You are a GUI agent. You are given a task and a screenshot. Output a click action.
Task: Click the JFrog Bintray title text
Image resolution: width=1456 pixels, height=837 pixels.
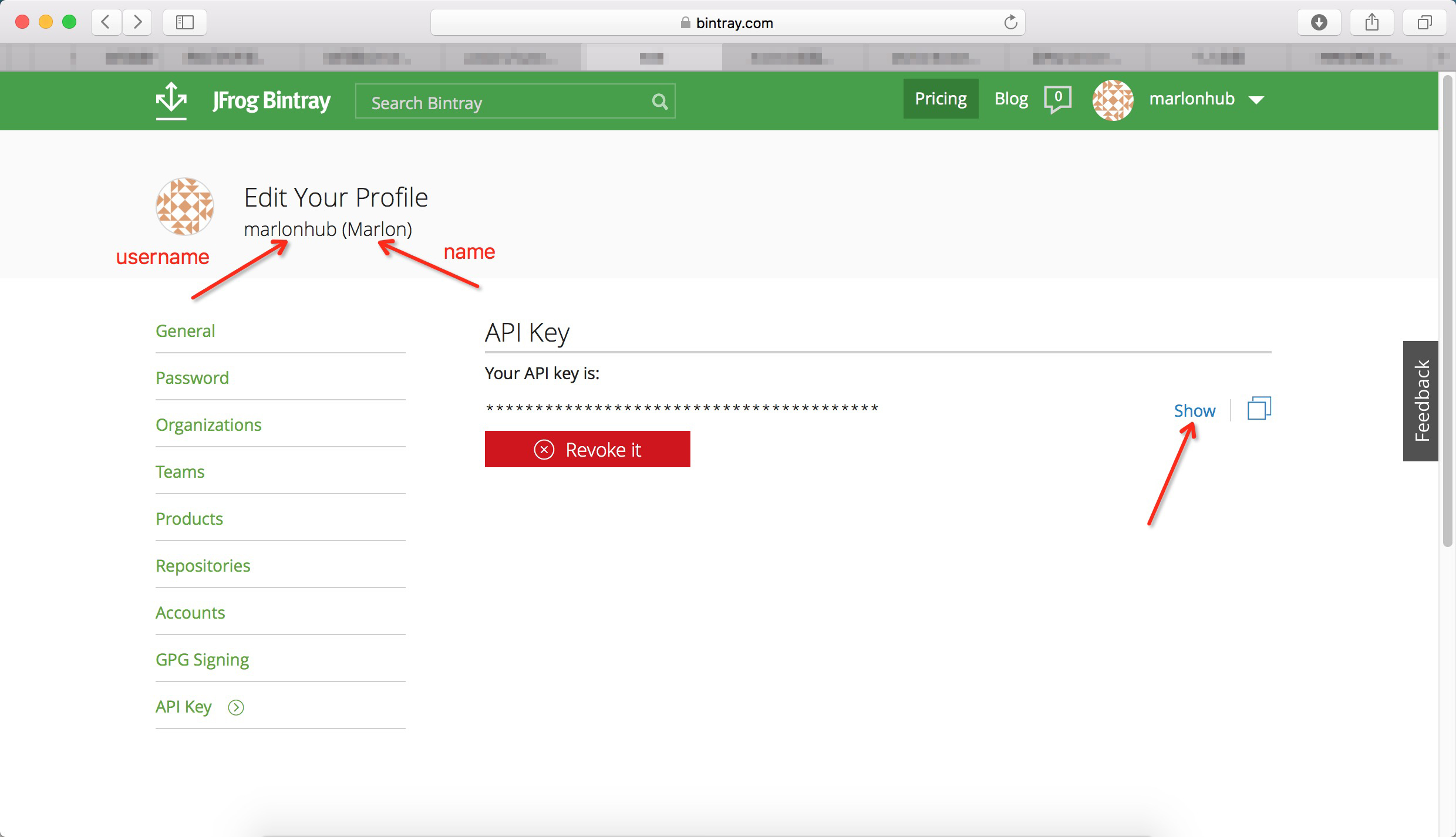coord(272,100)
